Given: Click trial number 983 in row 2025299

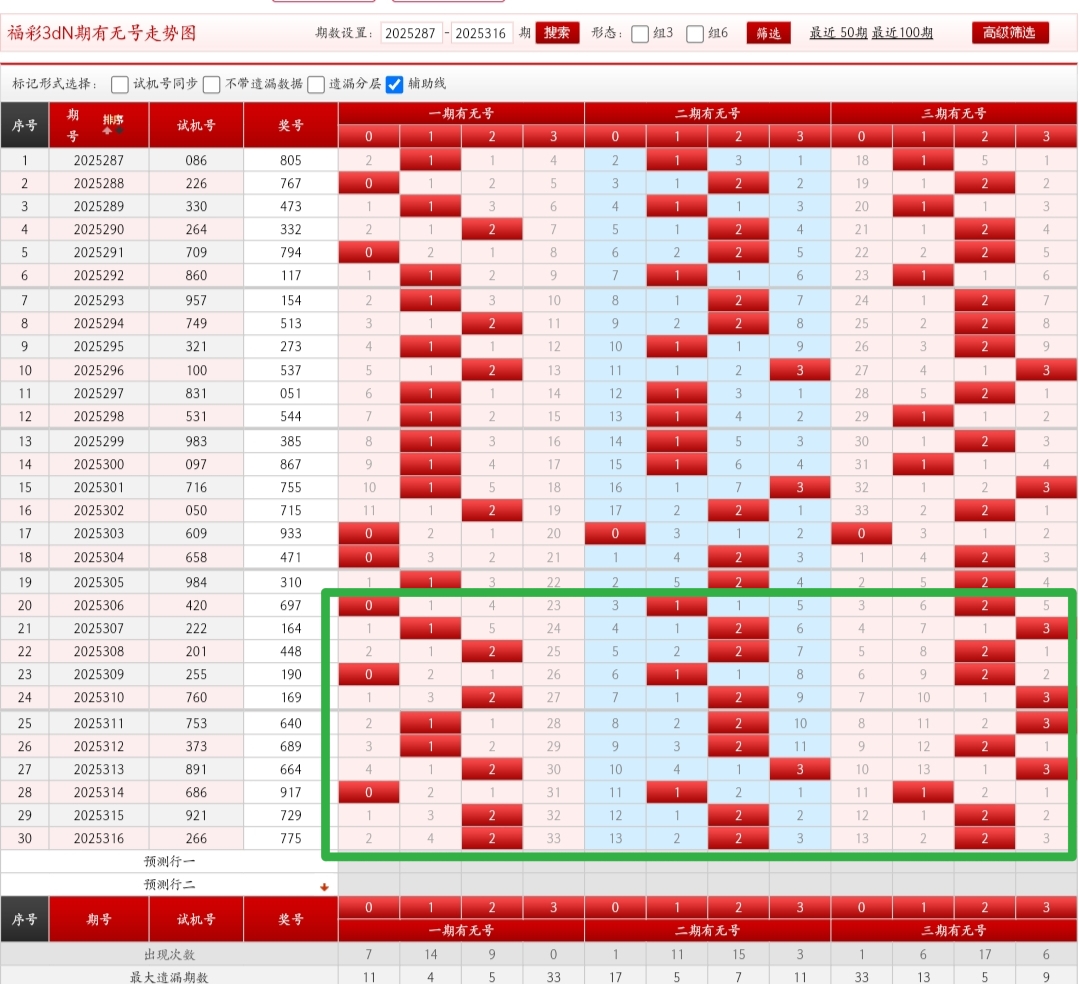Looking at the screenshot, I should point(196,441).
